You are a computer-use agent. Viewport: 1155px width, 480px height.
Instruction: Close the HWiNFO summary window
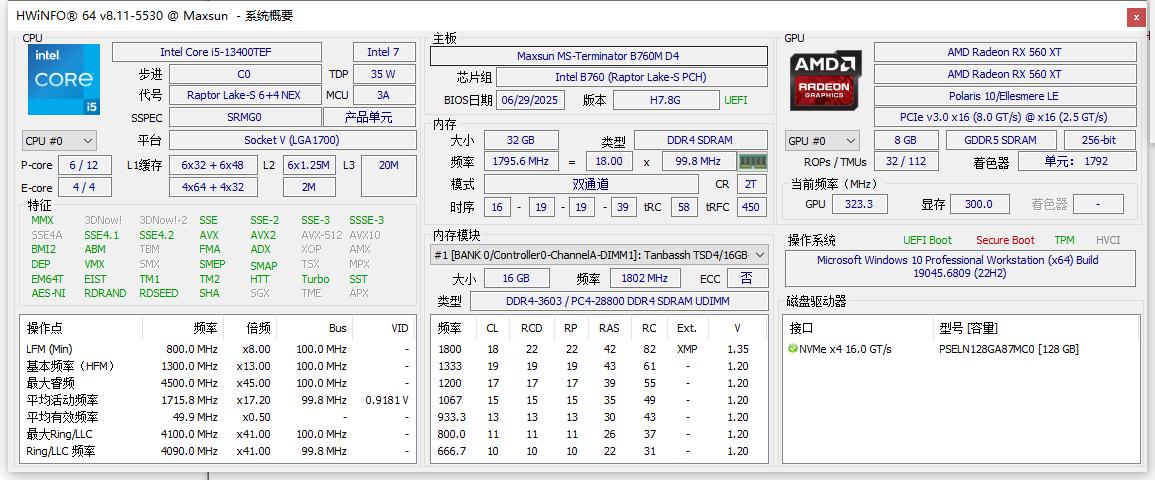pyautogui.click(x=1137, y=18)
